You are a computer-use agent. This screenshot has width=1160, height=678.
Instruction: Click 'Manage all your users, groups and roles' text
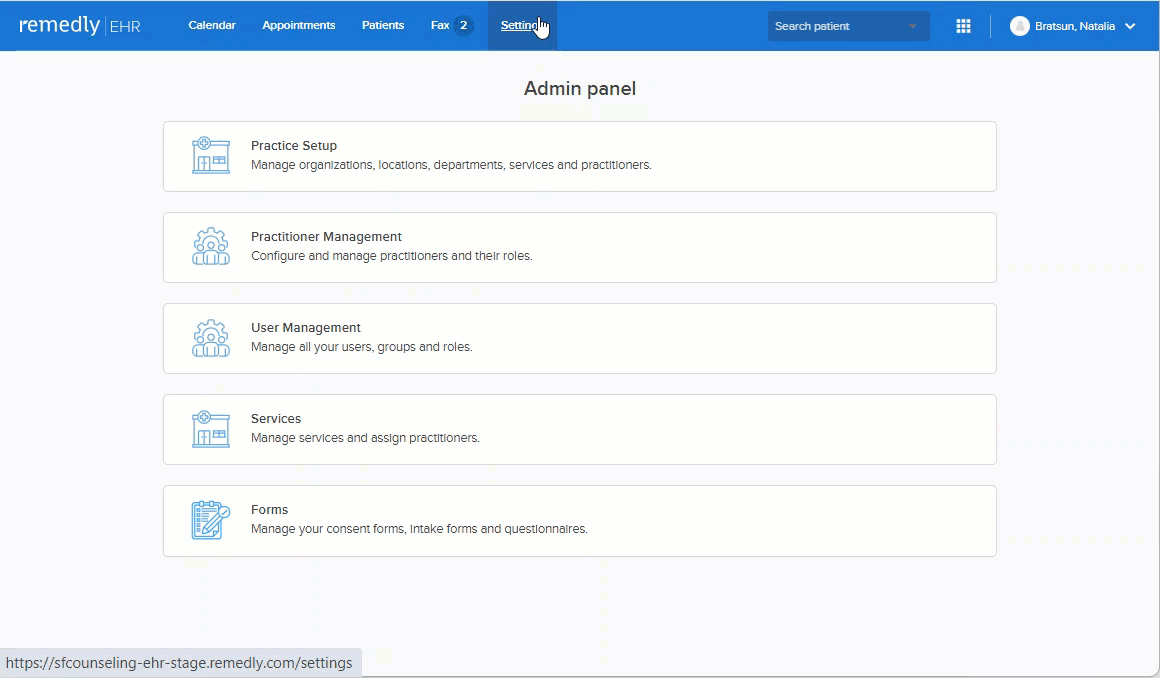click(x=361, y=347)
